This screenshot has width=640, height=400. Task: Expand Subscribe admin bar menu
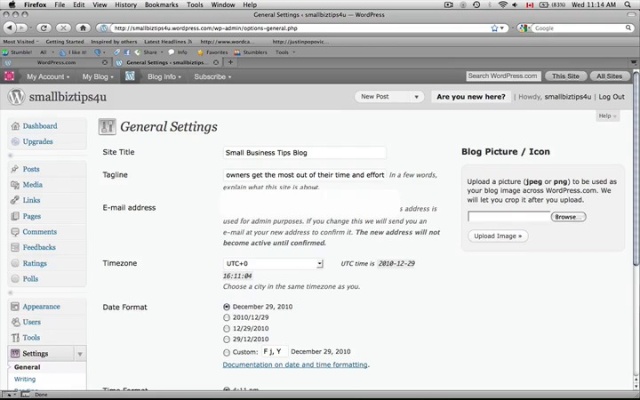point(212,76)
